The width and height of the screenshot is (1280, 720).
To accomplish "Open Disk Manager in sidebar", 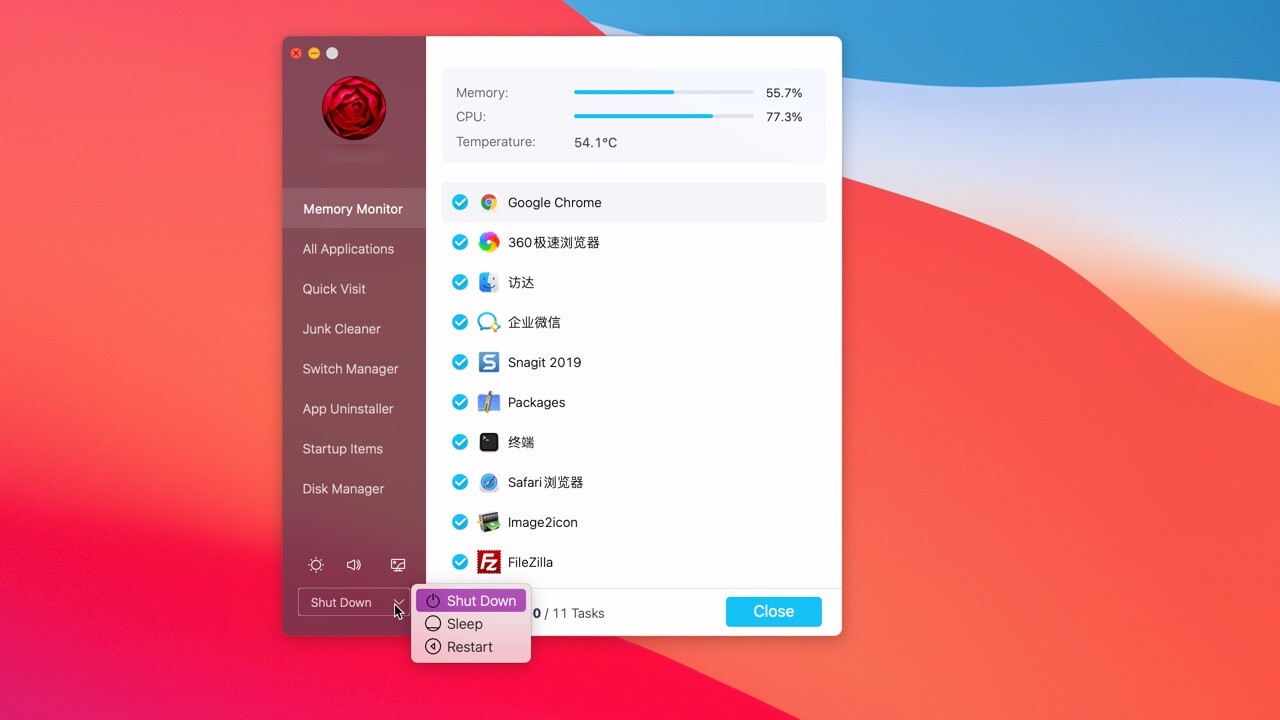I will pyautogui.click(x=354, y=489).
